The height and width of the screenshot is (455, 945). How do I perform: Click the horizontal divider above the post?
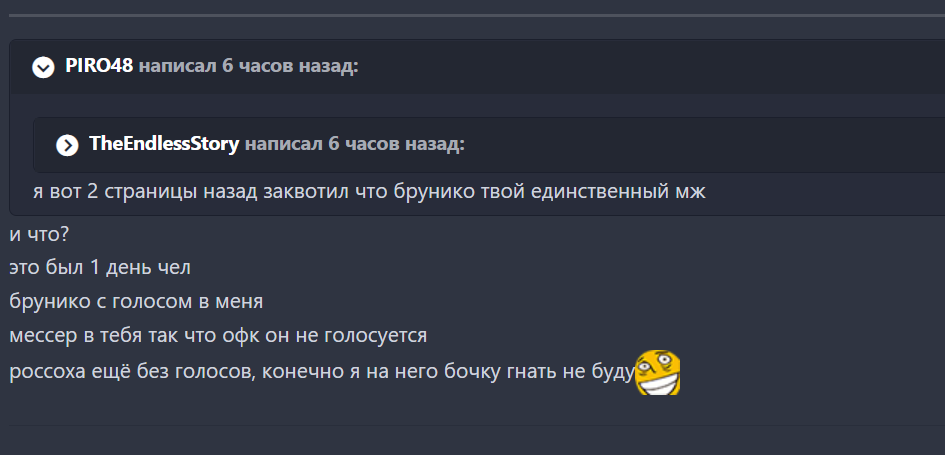(x=477, y=15)
